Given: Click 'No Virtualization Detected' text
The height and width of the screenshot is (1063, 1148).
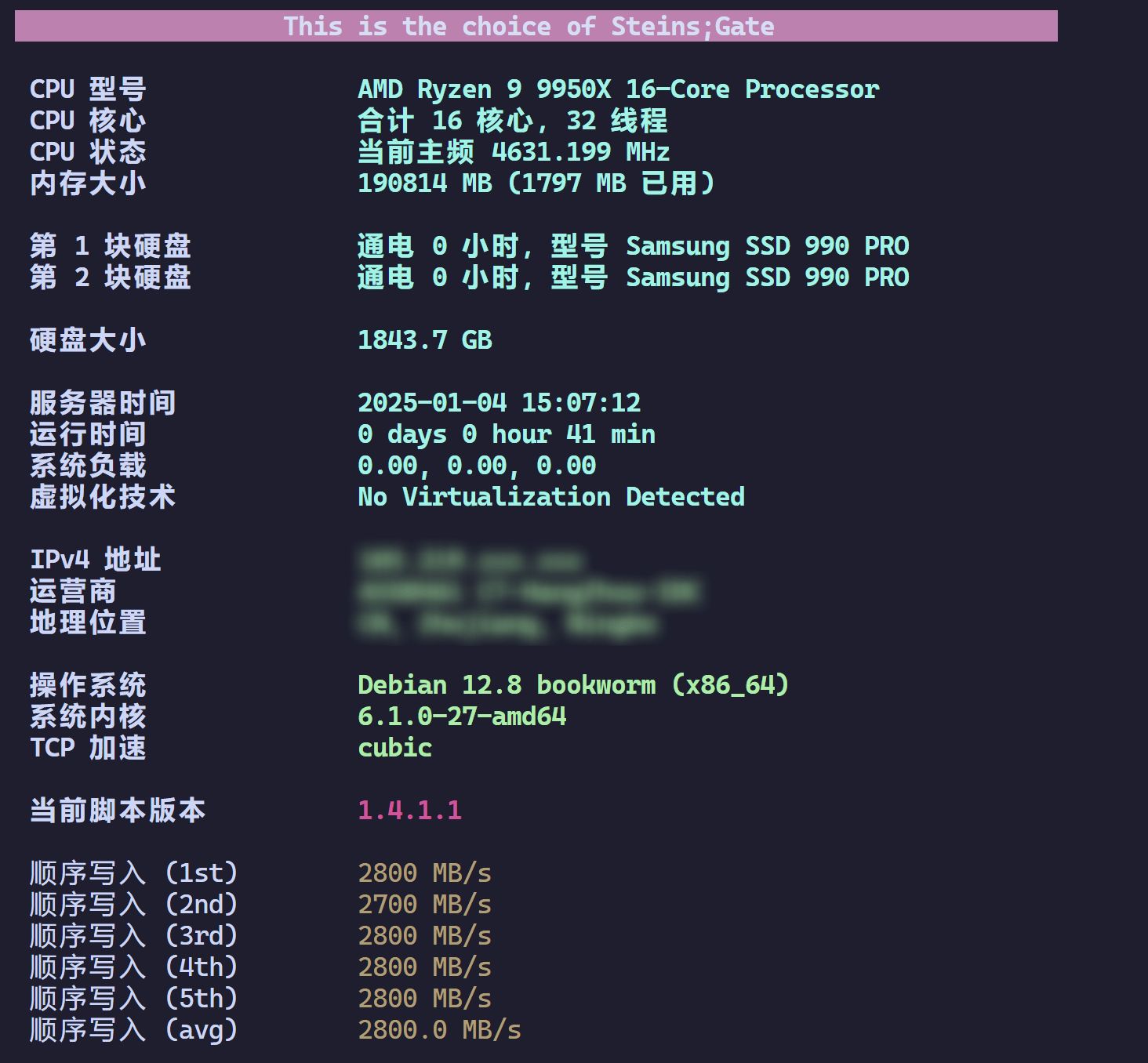Looking at the screenshot, I should [550, 497].
